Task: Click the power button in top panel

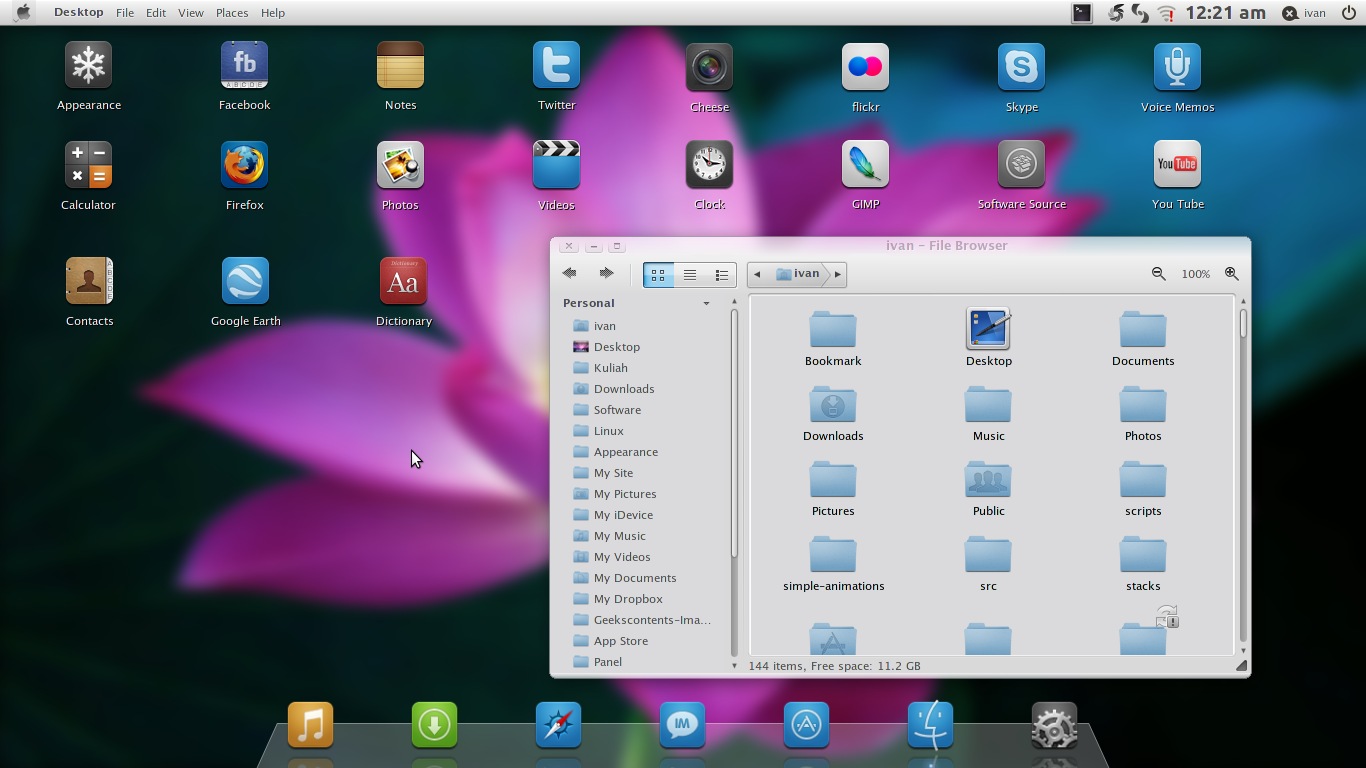Action: 1348,13
